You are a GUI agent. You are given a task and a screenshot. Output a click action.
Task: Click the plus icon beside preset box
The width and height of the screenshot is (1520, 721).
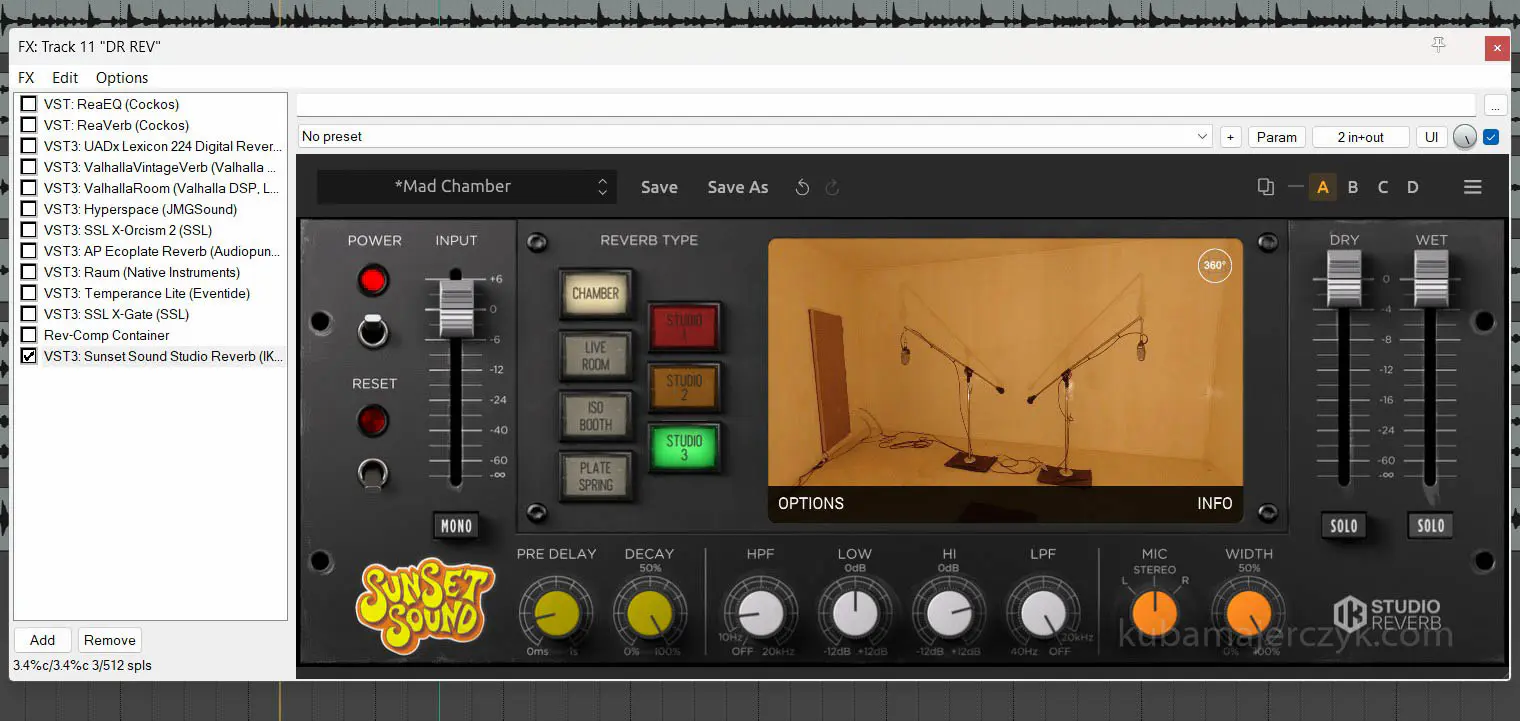(1230, 137)
